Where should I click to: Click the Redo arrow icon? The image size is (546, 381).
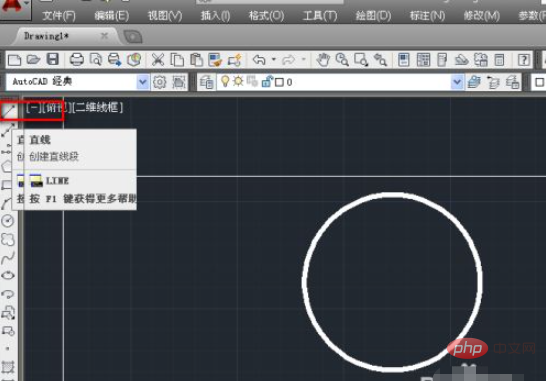(x=289, y=60)
